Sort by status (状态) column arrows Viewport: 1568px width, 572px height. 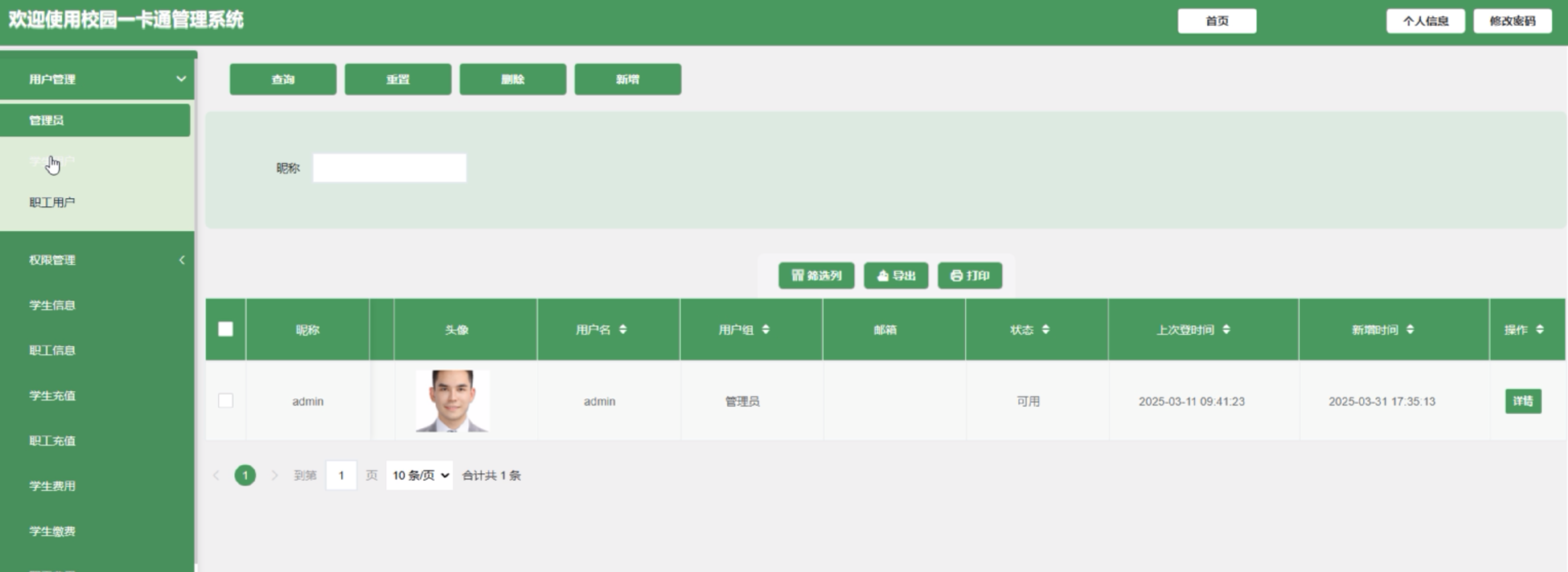tap(1046, 330)
